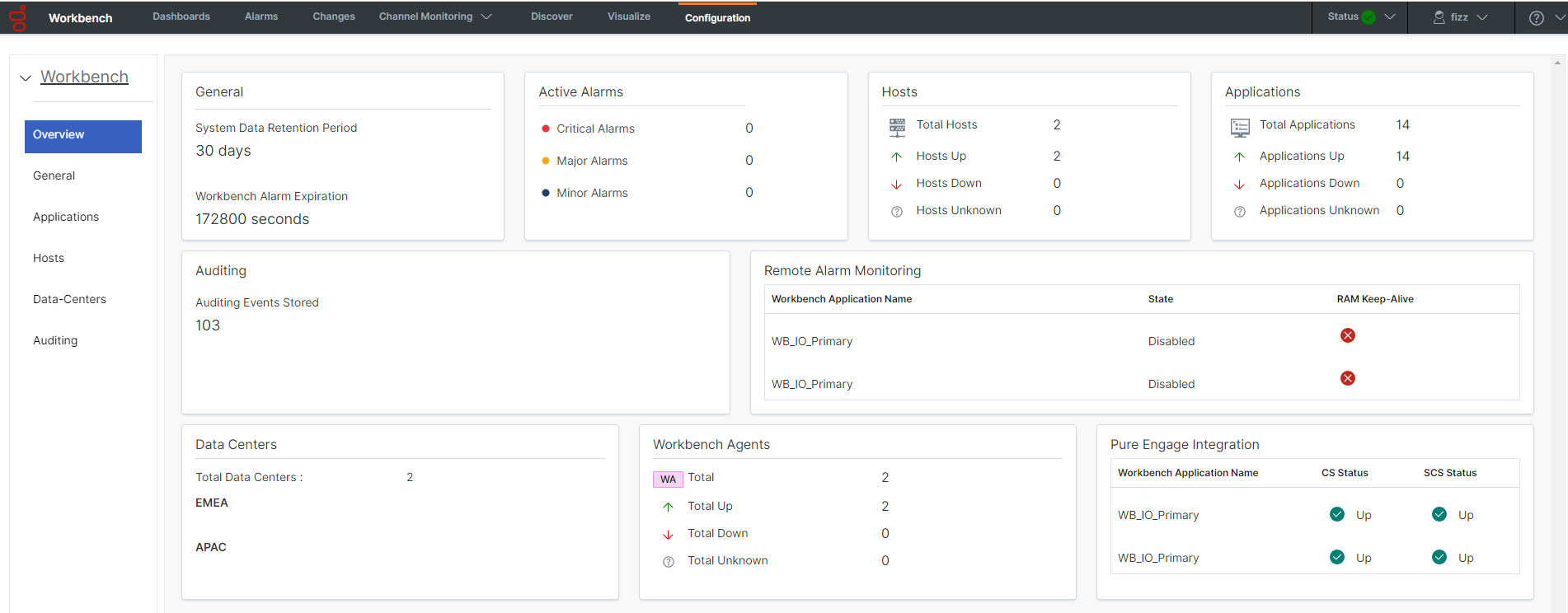Click the Applications Down red arrow icon
The image size is (1568, 613).
tap(1239, 185)
